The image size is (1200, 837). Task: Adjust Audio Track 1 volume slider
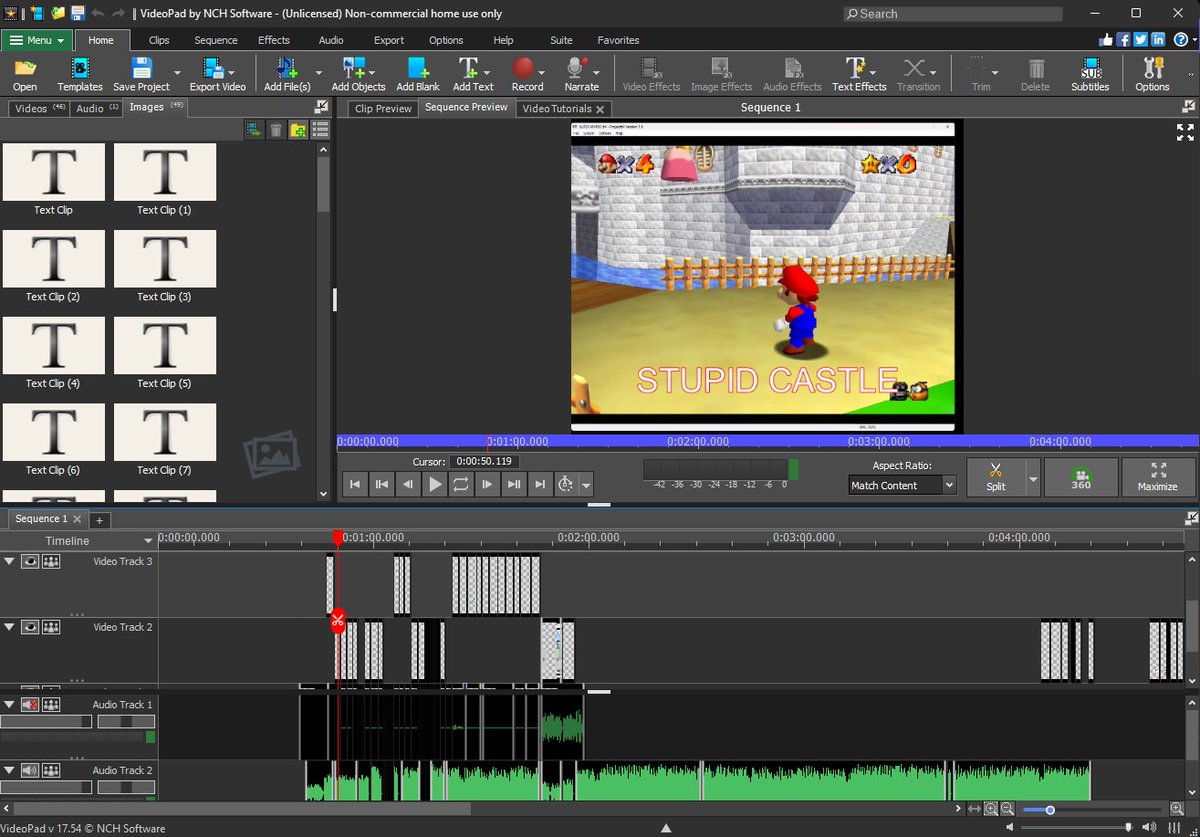[46, 721]
